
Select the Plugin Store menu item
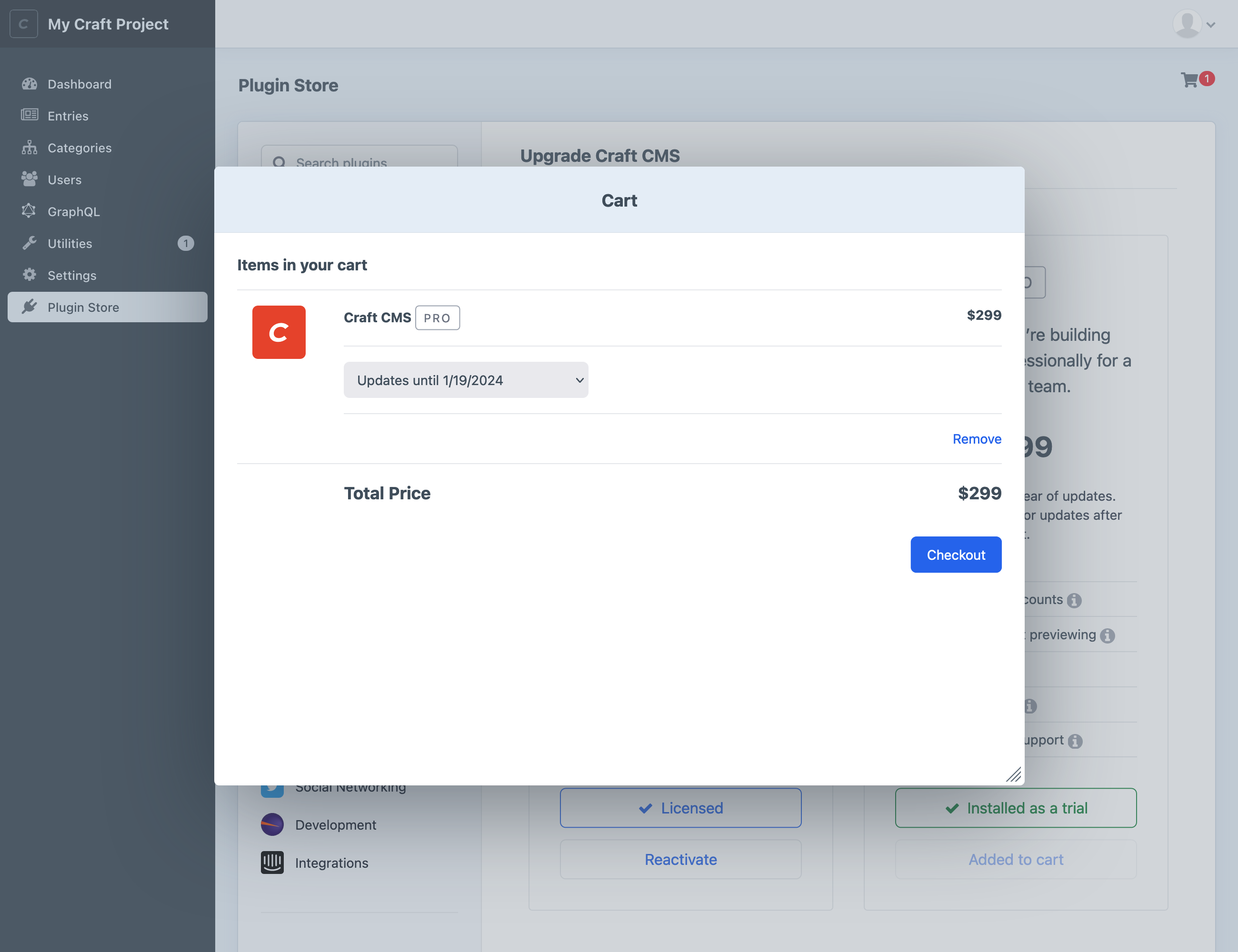point(108,307)
